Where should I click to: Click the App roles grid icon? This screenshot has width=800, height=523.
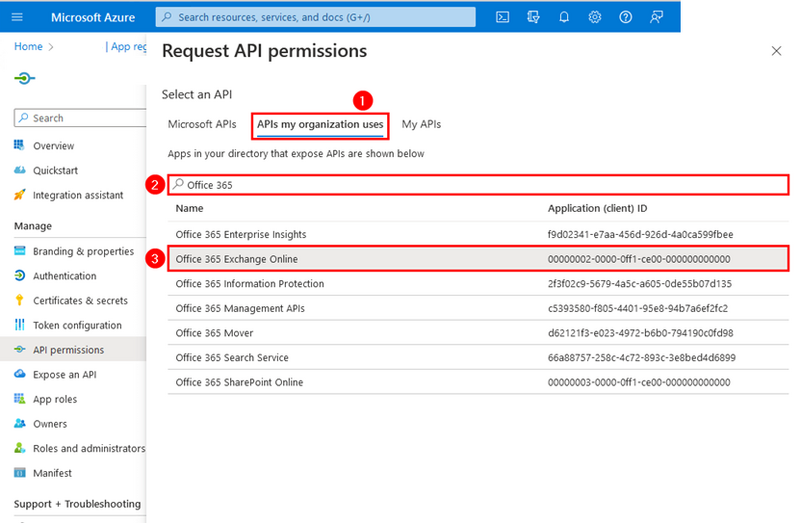[x=19, y=399]
